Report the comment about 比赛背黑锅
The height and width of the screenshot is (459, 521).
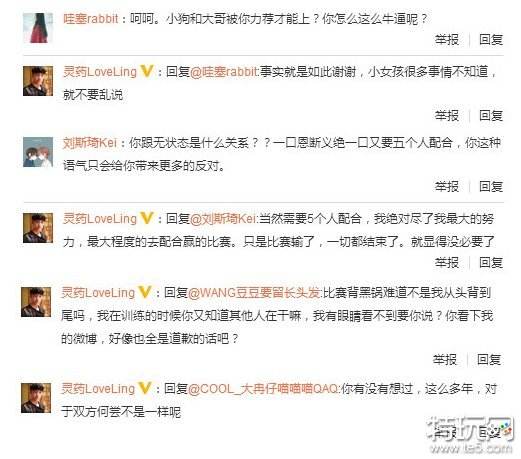tap(445, 359)
